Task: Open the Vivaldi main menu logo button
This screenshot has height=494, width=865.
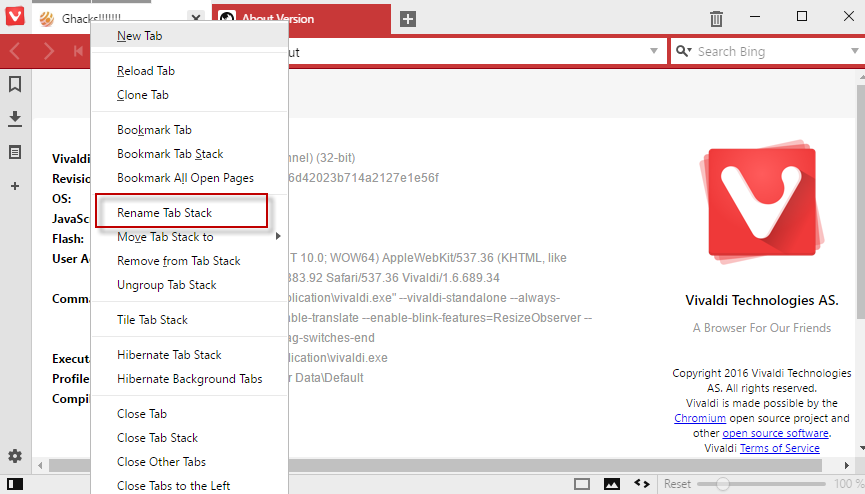Action: pos(15,16)
